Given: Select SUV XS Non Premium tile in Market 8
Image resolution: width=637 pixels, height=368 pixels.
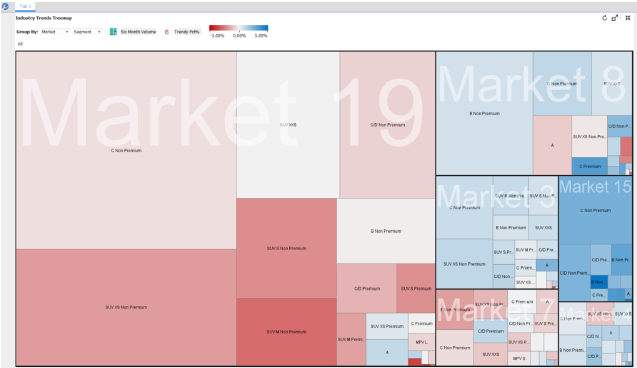Looking at the screenshot, I should tap(589, 136).
